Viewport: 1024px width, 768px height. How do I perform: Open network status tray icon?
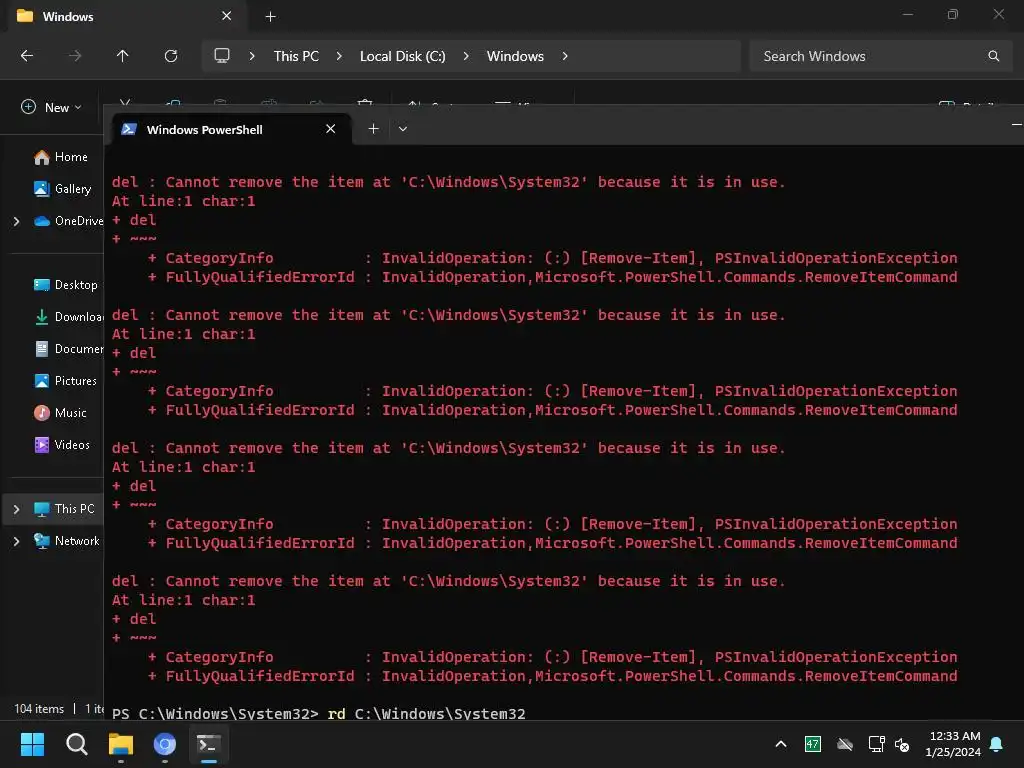[x=876, y=744]
